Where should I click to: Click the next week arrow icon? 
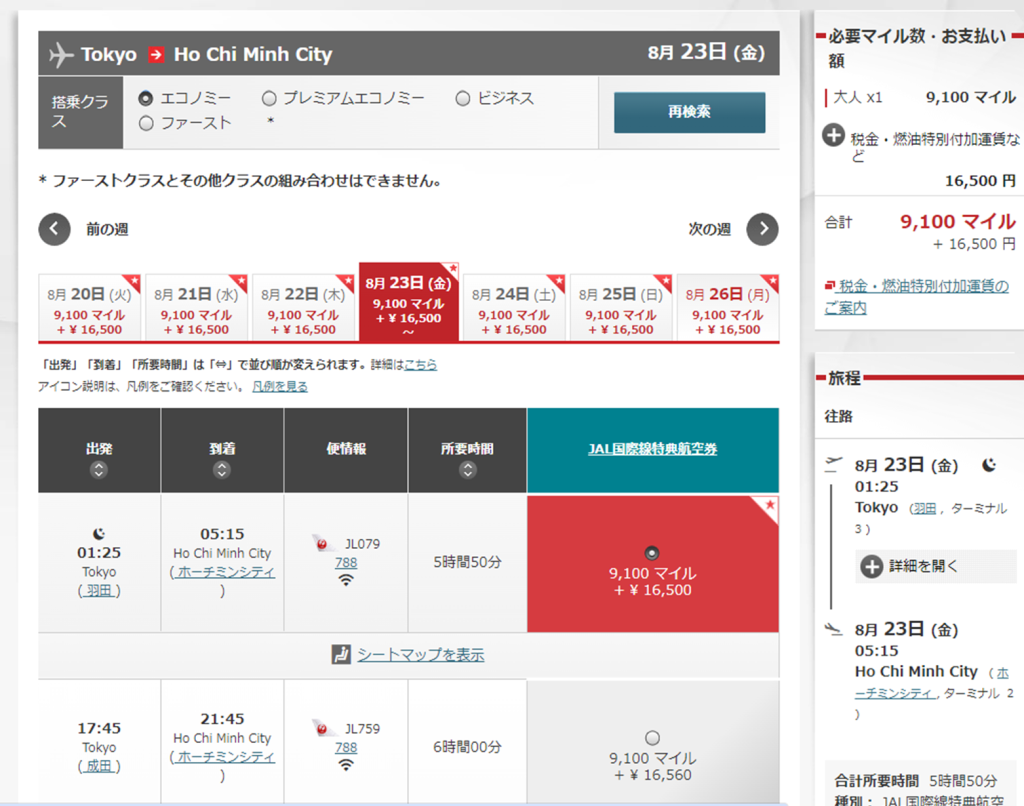(x=763, y=229)
